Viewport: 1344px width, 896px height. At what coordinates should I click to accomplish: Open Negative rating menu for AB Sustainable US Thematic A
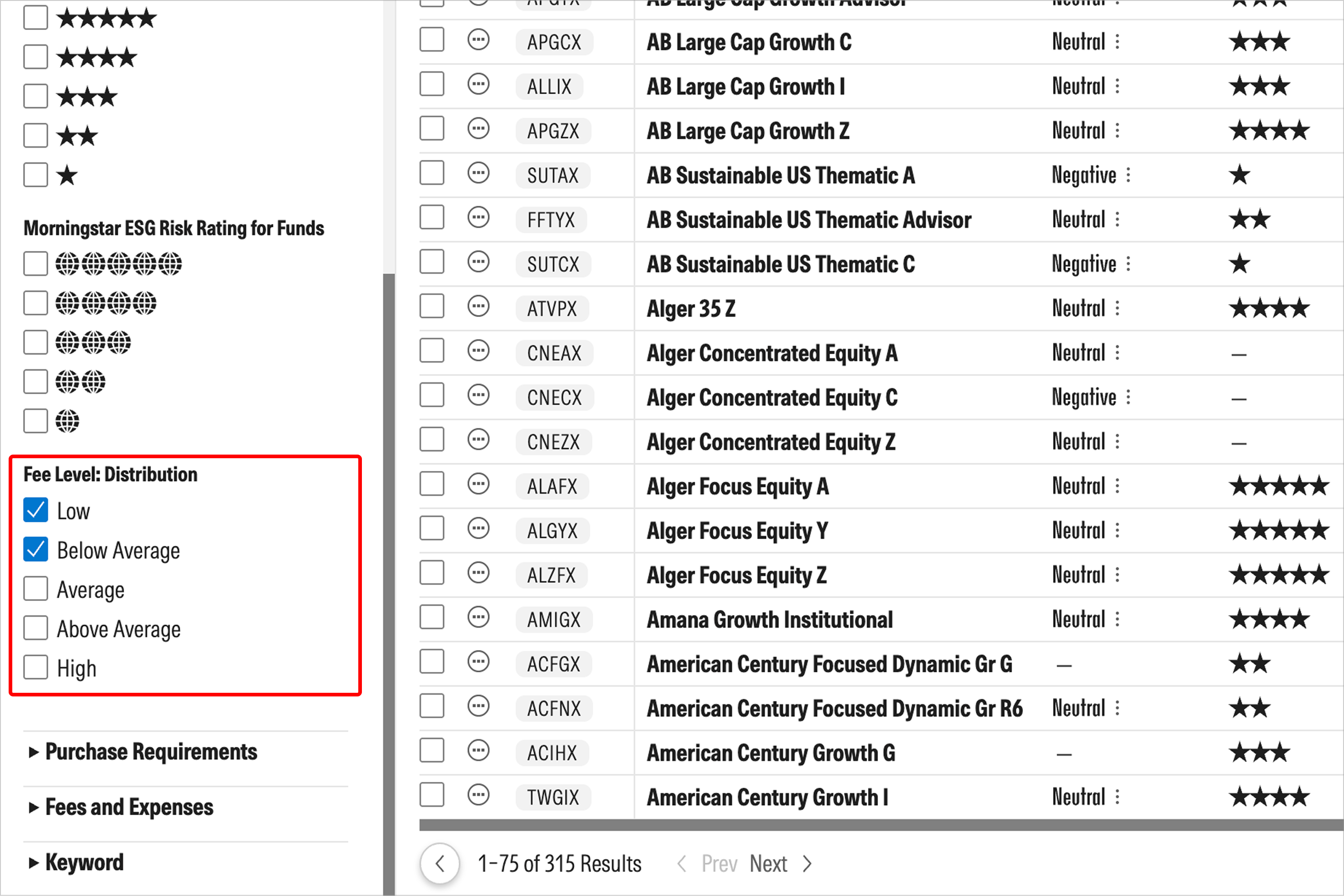1128,175
